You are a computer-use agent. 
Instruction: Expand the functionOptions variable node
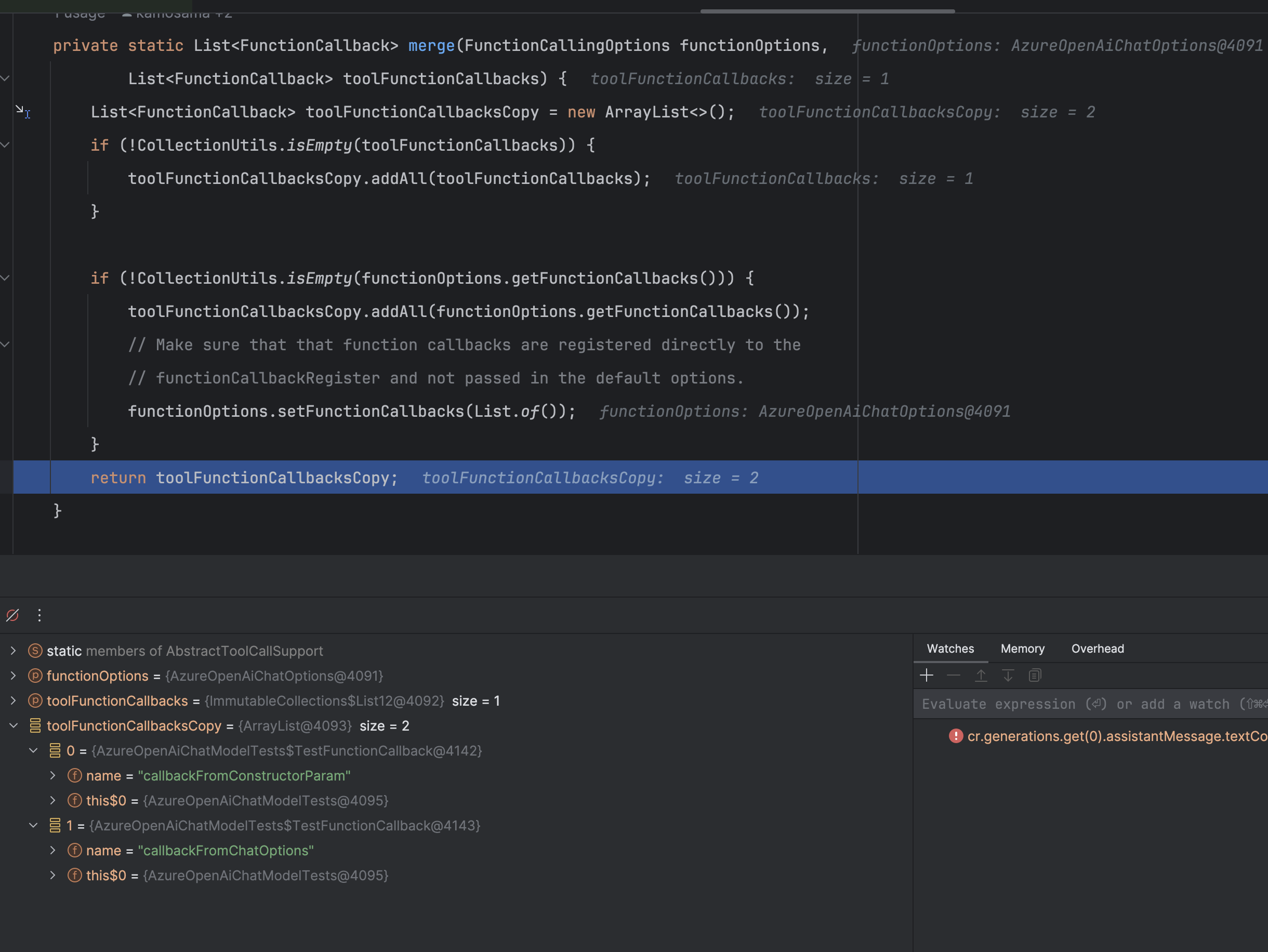(x=13, y=676)
